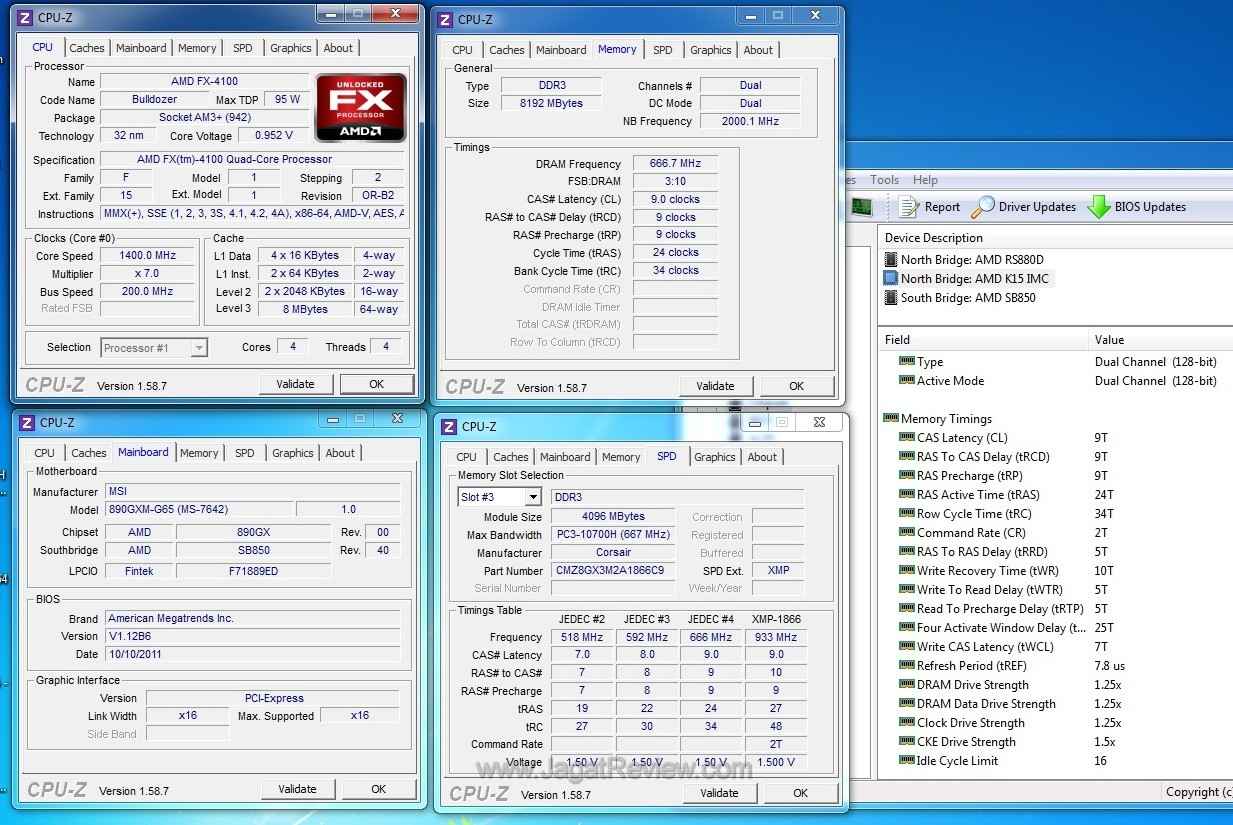Click Validate in the CPU-Z processor window

[295, 384]
